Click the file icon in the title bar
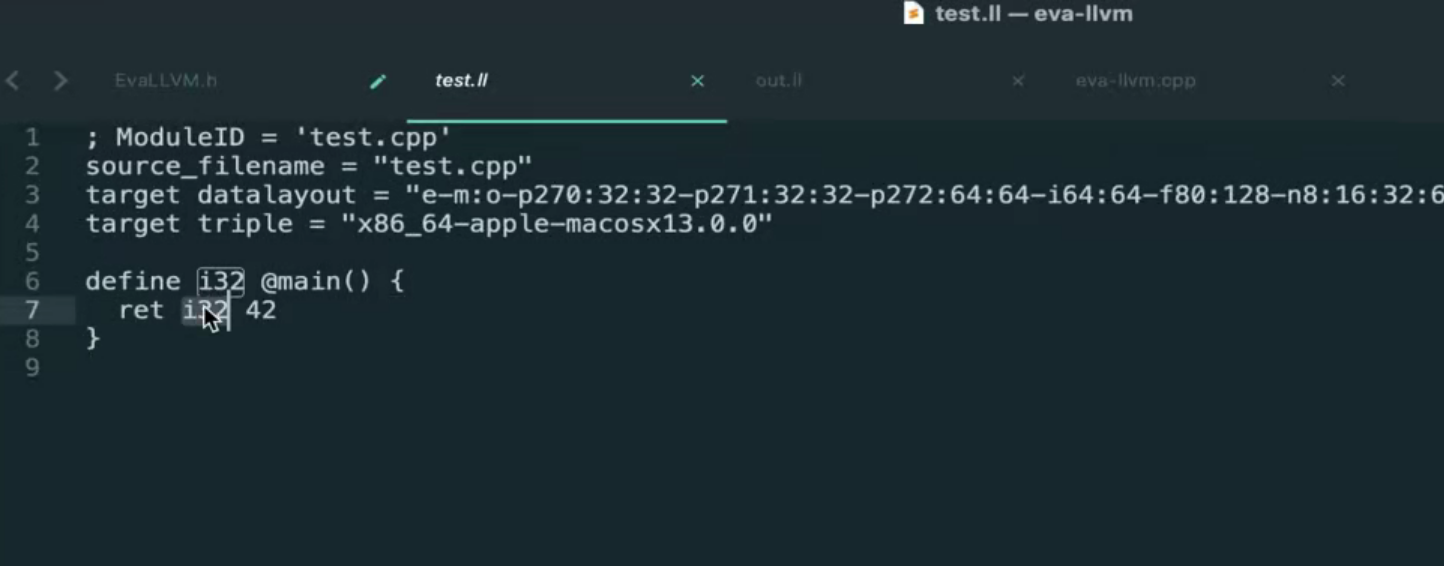 tap(913, 13)
